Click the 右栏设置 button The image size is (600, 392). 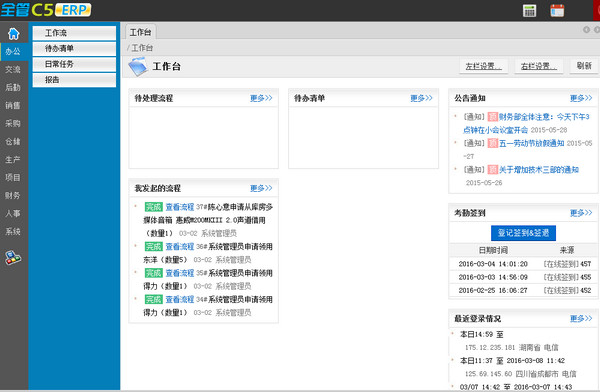539,66
